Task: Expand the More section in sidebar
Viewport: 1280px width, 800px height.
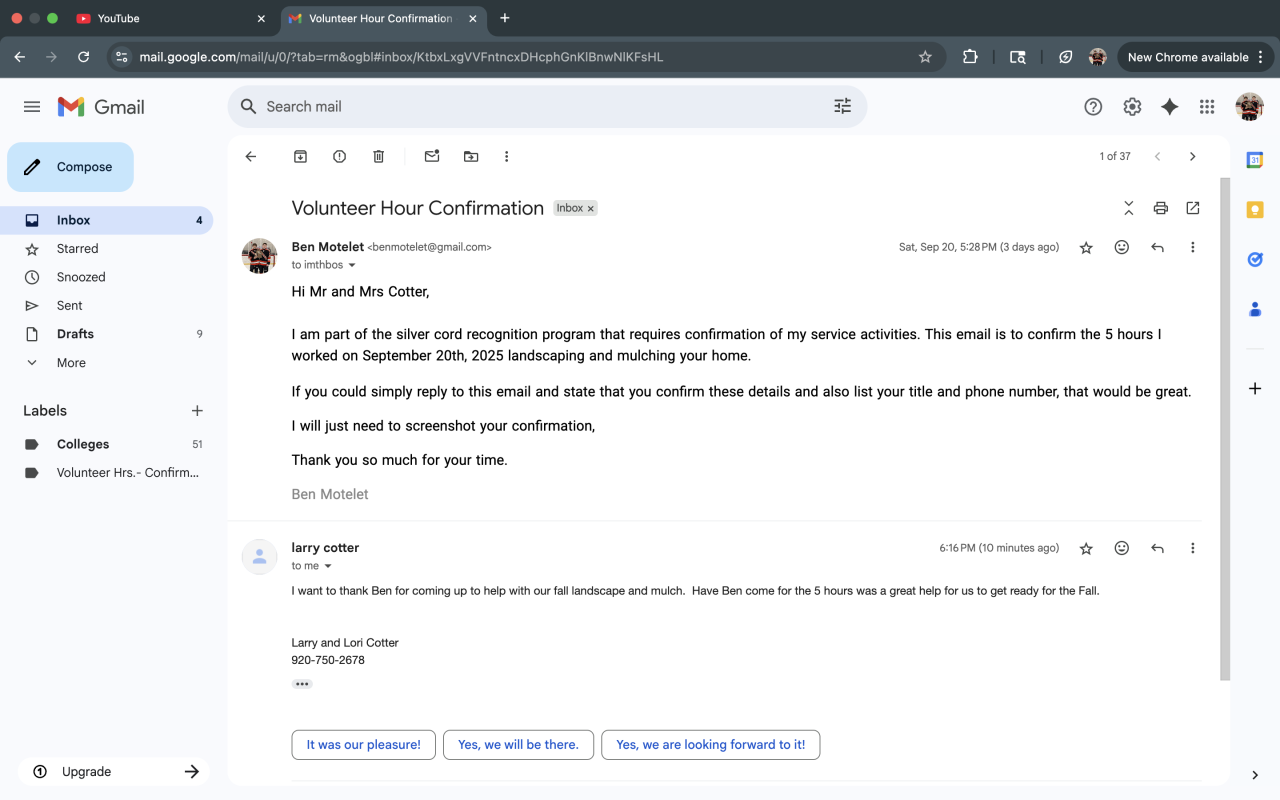Action: (71, 363)
